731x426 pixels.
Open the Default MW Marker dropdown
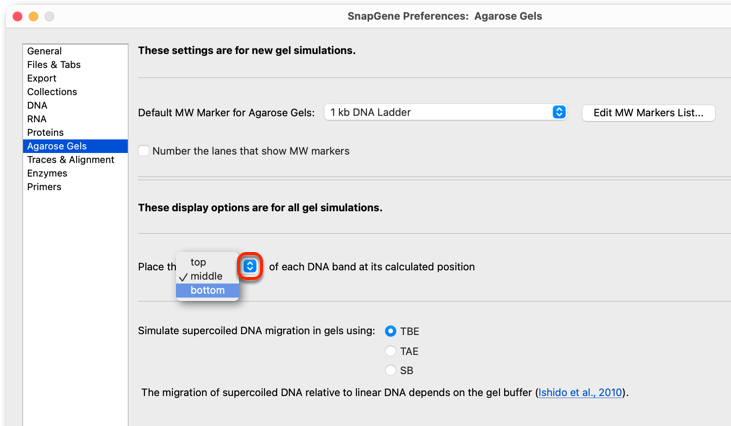(x=445, y=112)
